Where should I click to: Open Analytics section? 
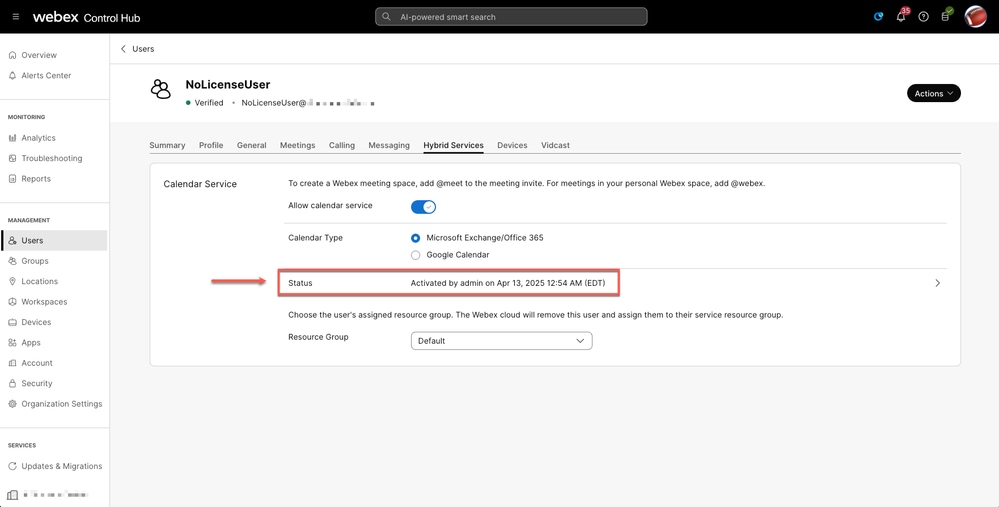pos(38,138)
